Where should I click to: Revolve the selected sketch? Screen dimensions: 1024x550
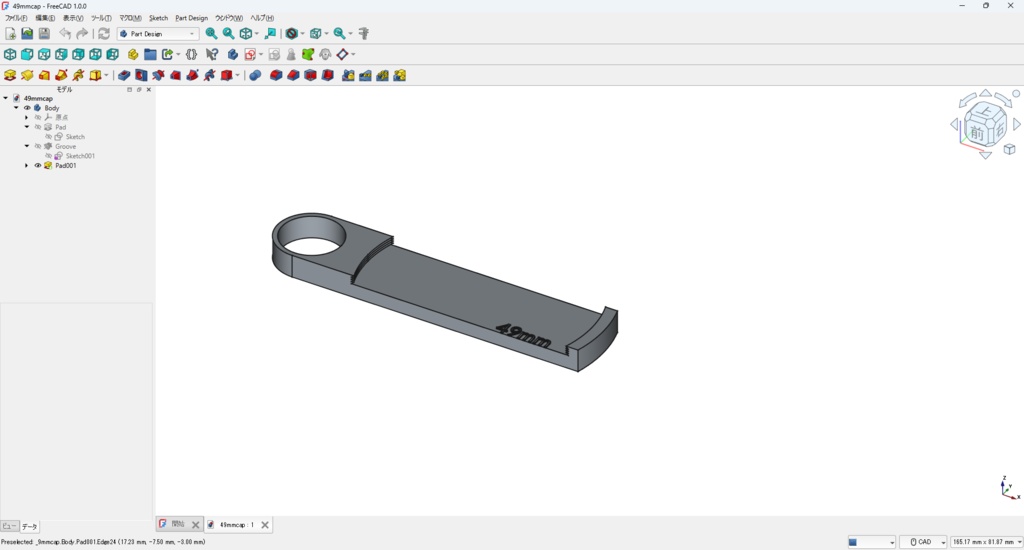(27, 75)
